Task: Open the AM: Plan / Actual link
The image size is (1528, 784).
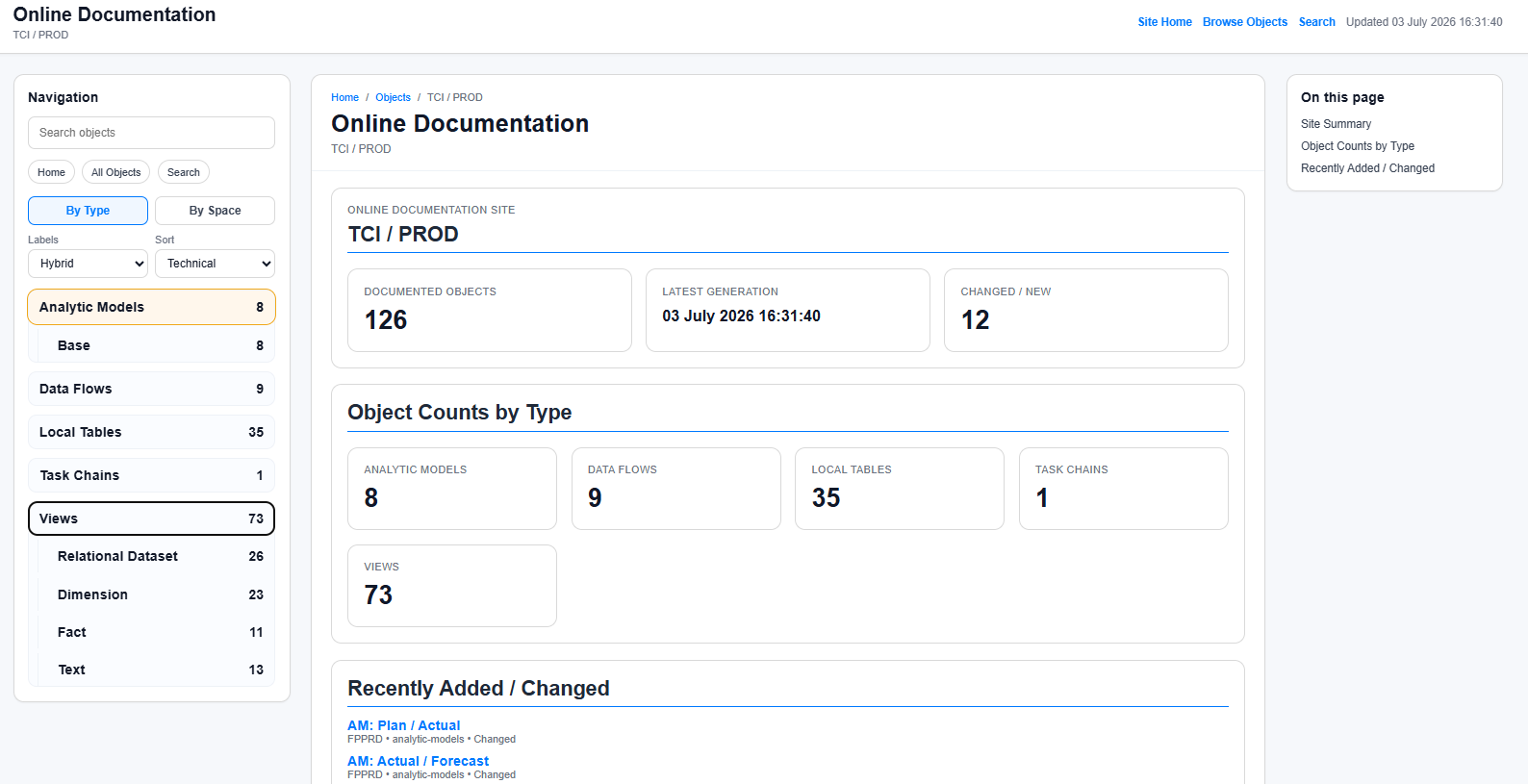Action: 403,725
